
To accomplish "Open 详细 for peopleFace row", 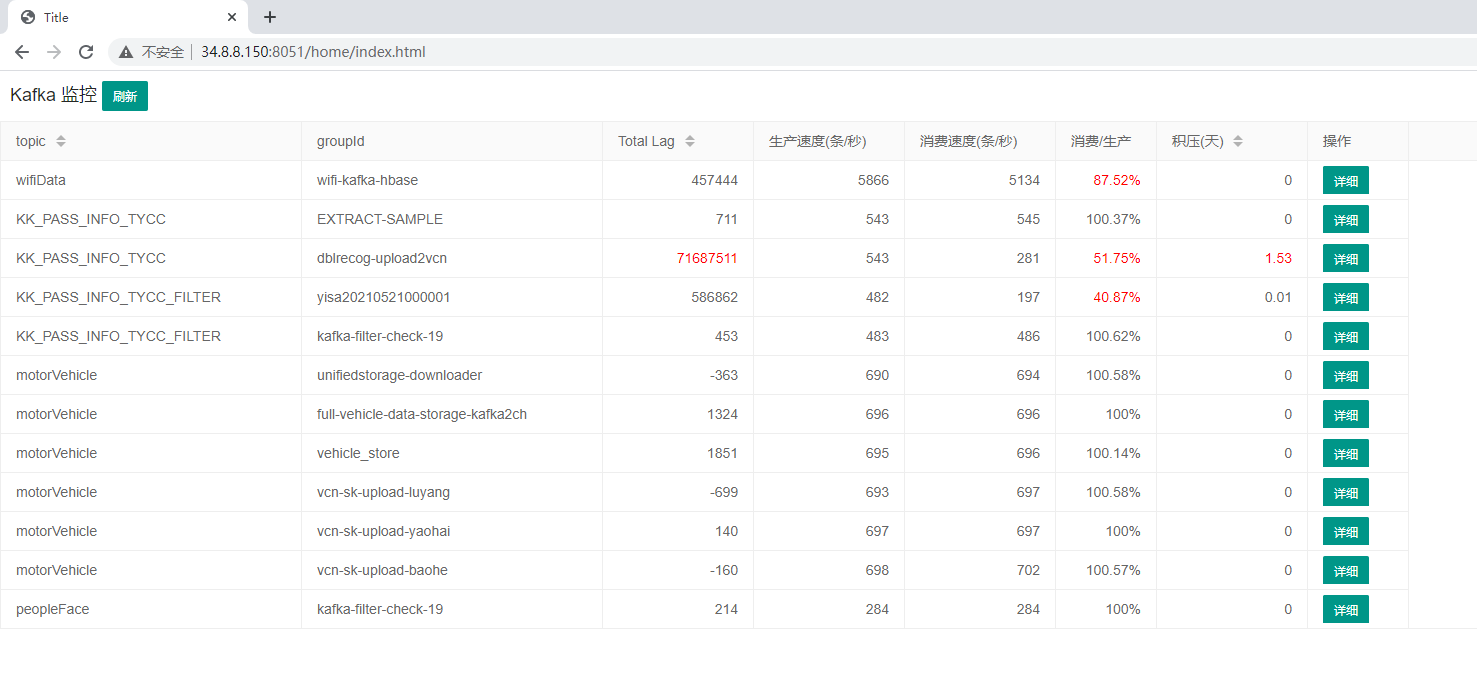I will tap(1345, 610).
